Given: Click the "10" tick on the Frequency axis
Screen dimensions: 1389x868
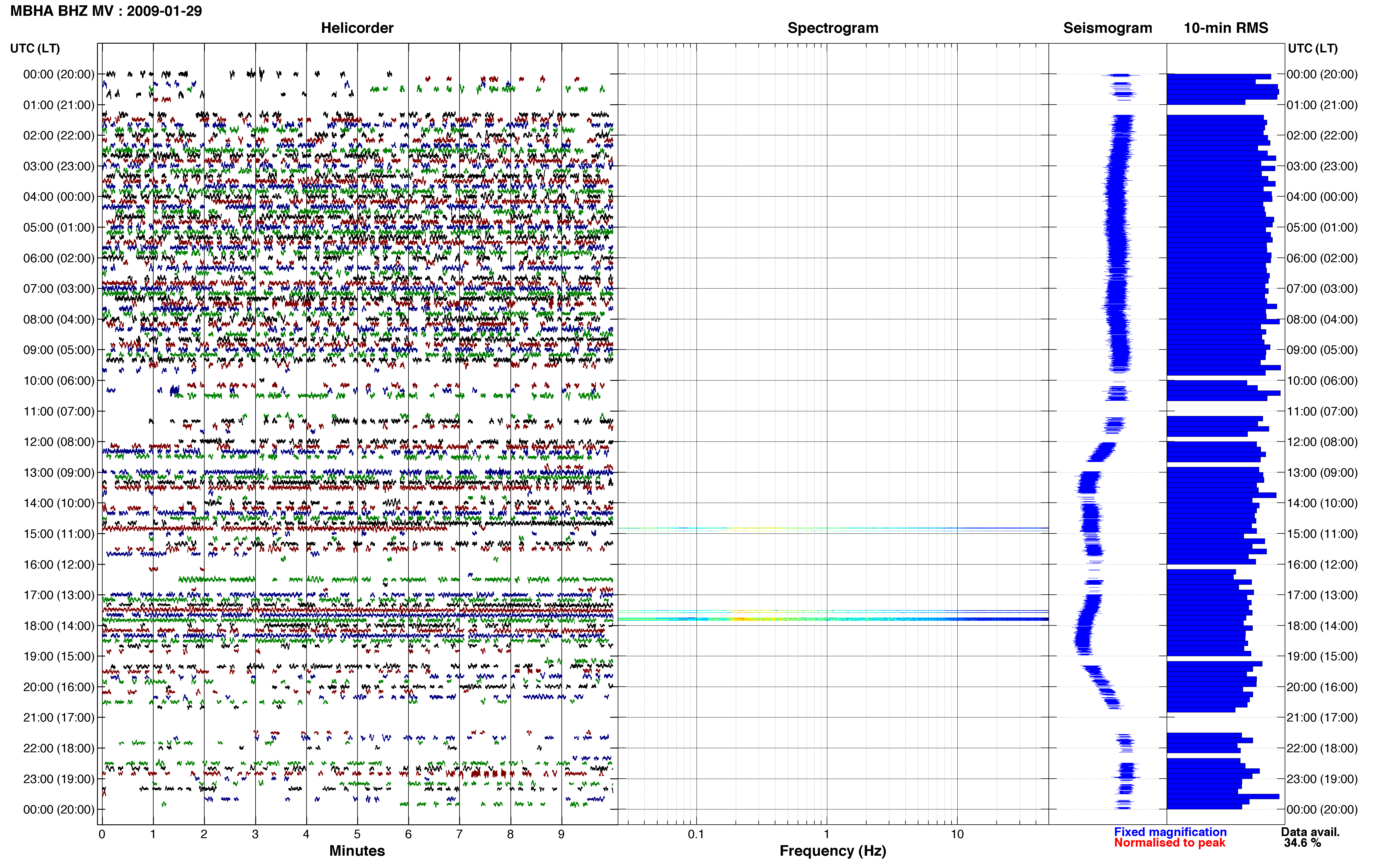Looking at the screenshot, I should 957,835.
